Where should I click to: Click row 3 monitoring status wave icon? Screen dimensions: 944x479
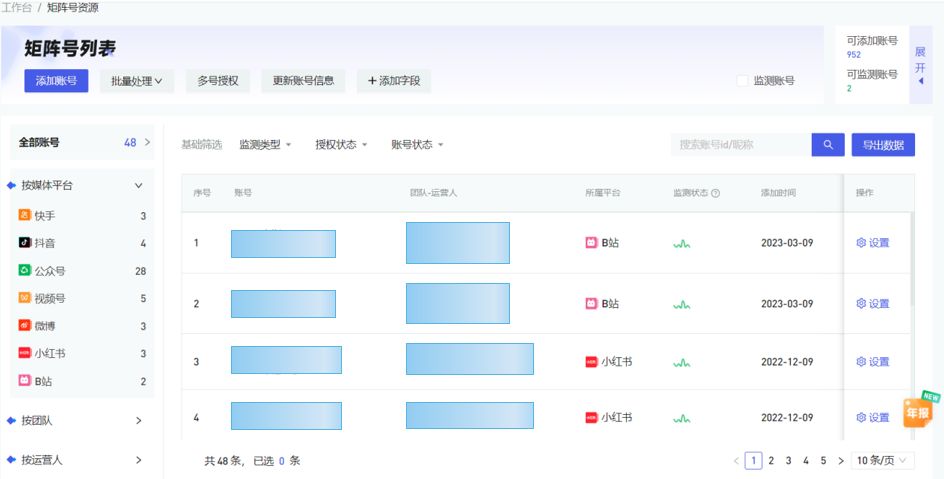[682, 363]
